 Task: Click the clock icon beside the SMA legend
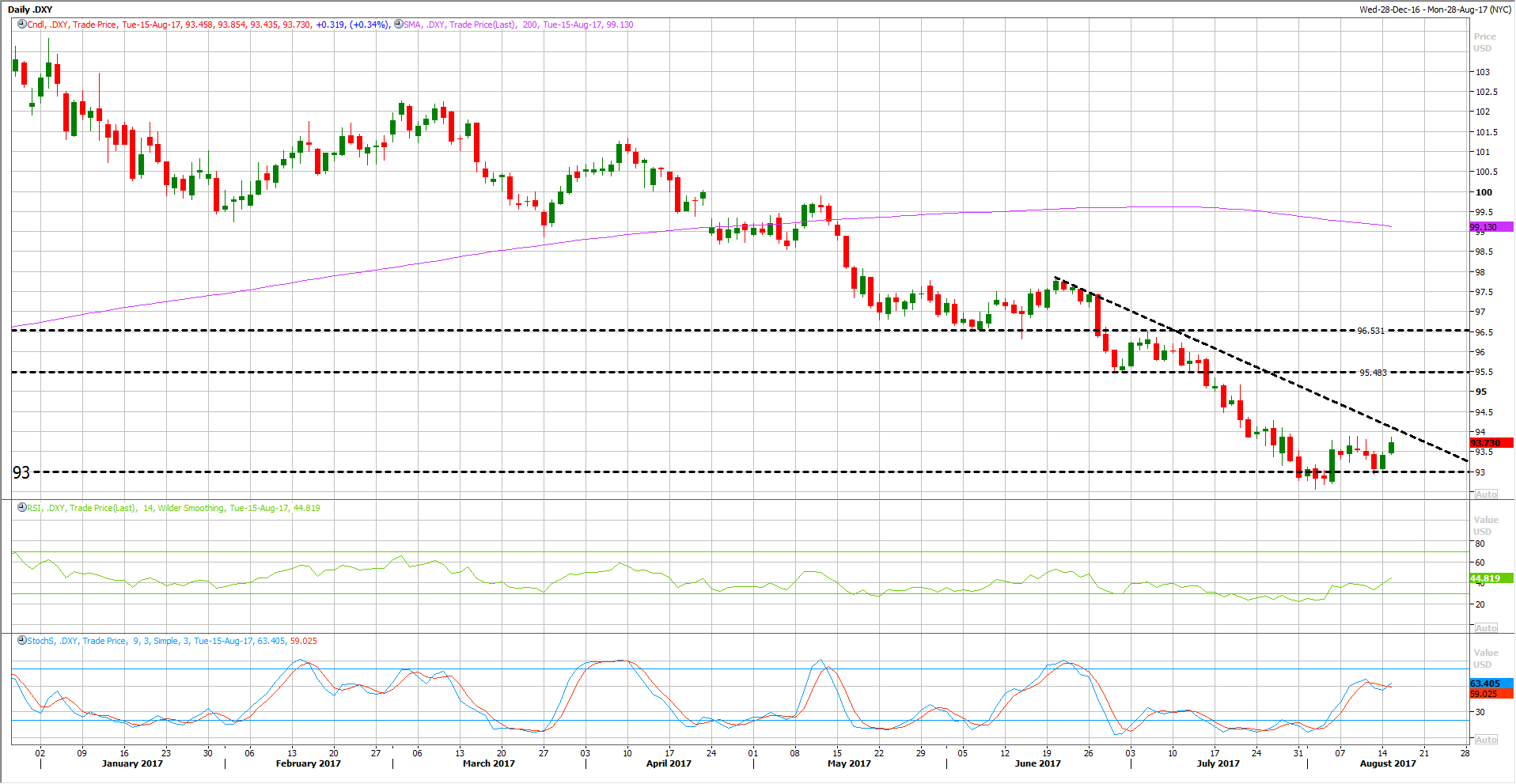pos(398,25)
